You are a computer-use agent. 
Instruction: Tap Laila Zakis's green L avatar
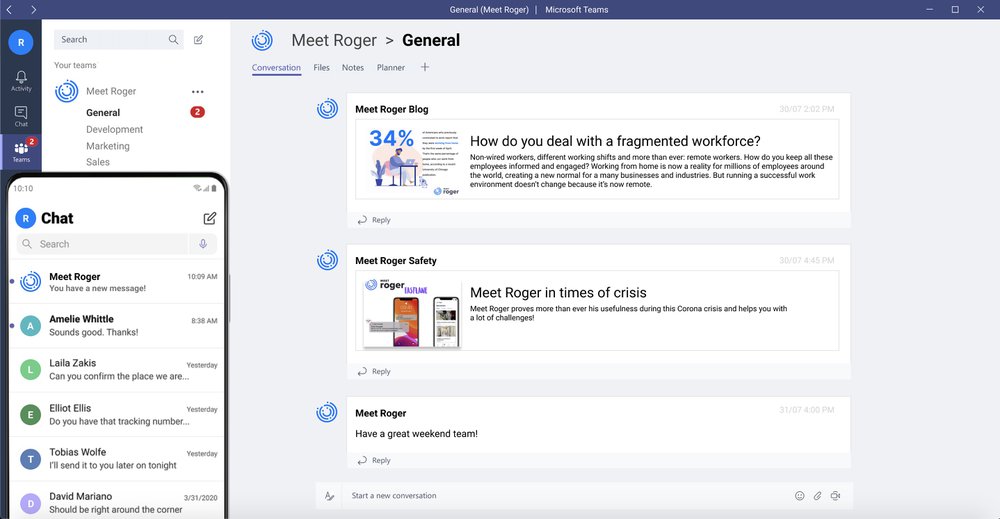[30, 370]
